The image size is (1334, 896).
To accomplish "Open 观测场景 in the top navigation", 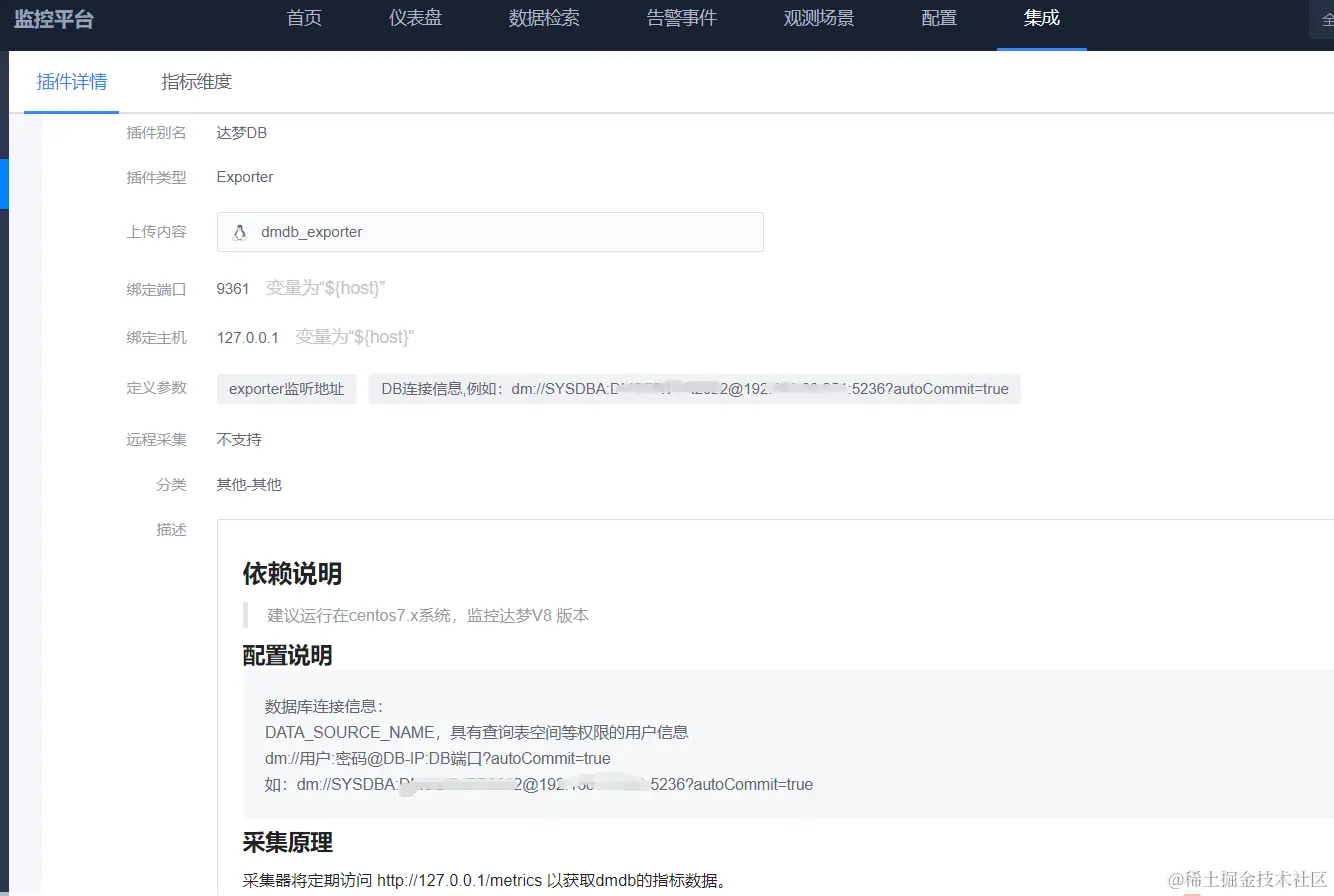I will [819, 18].
